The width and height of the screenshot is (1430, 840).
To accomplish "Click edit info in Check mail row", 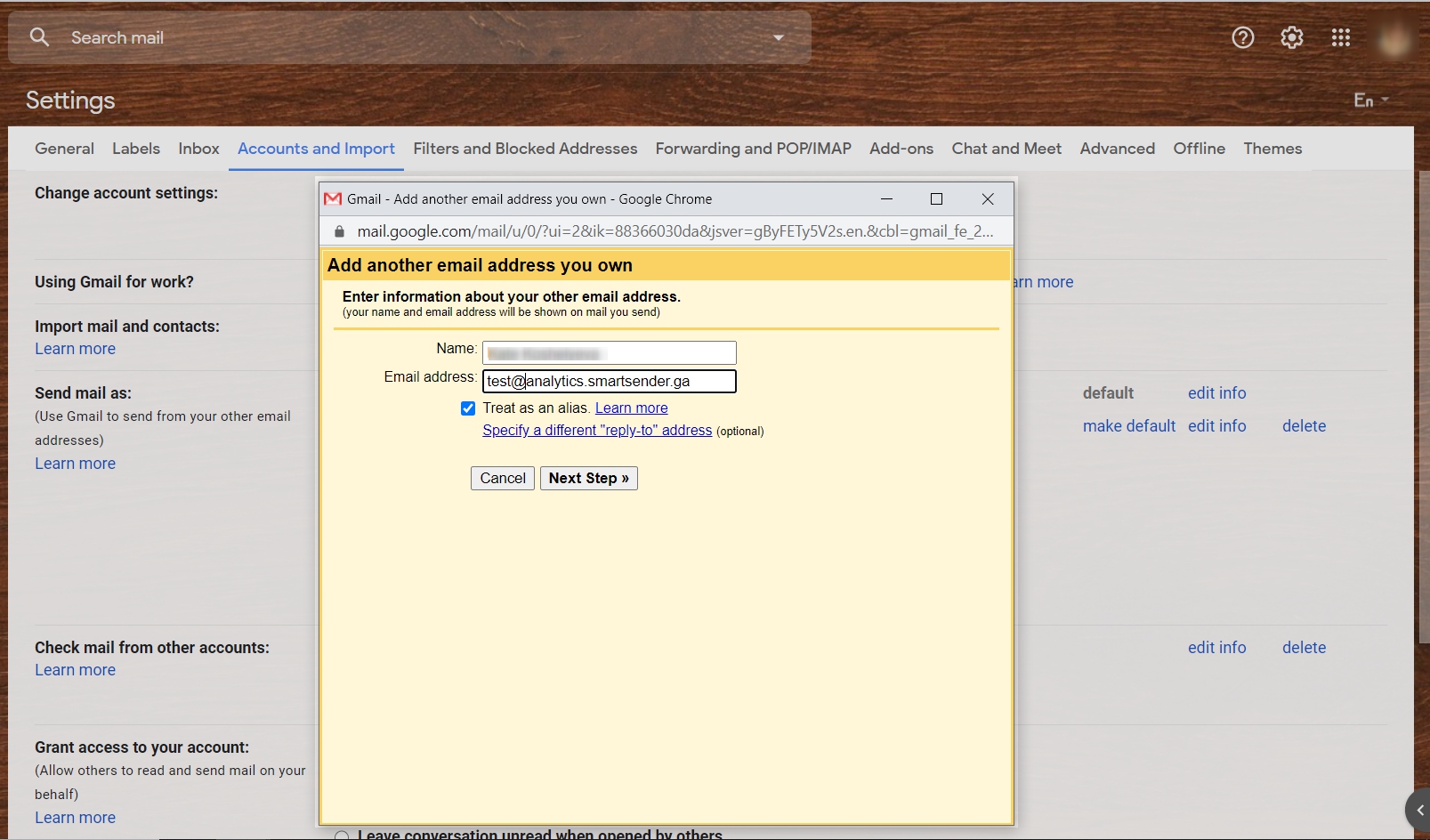I will pyautogui.click(x=1216, y=648).
